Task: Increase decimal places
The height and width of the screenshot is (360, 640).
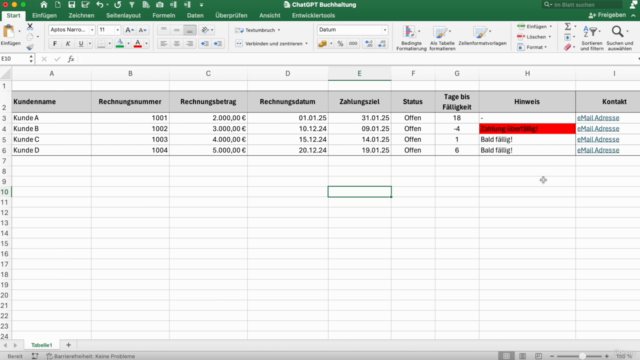Action: (x=369, y=44)
